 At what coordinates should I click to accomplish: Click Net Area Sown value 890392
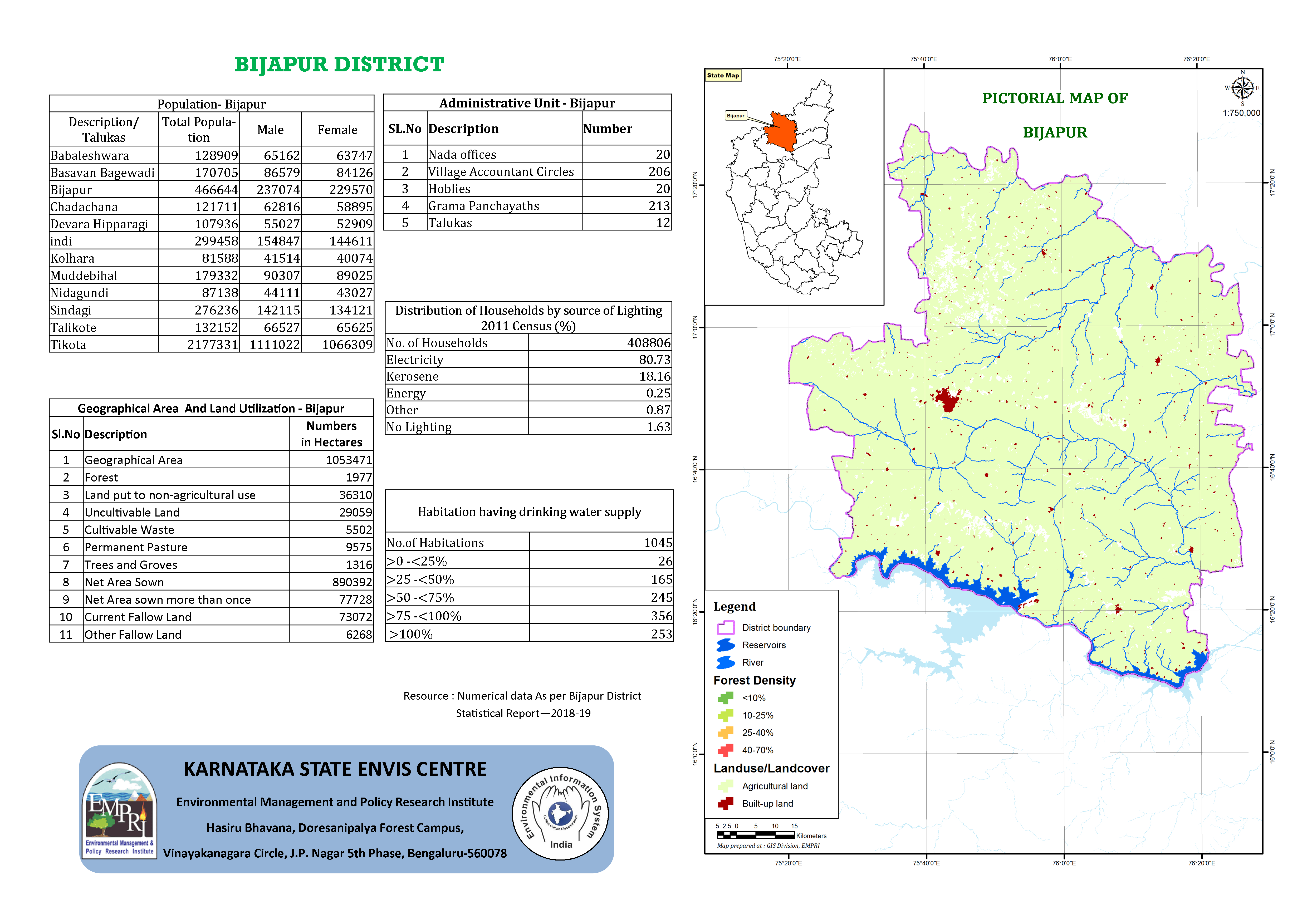[352, 582]
